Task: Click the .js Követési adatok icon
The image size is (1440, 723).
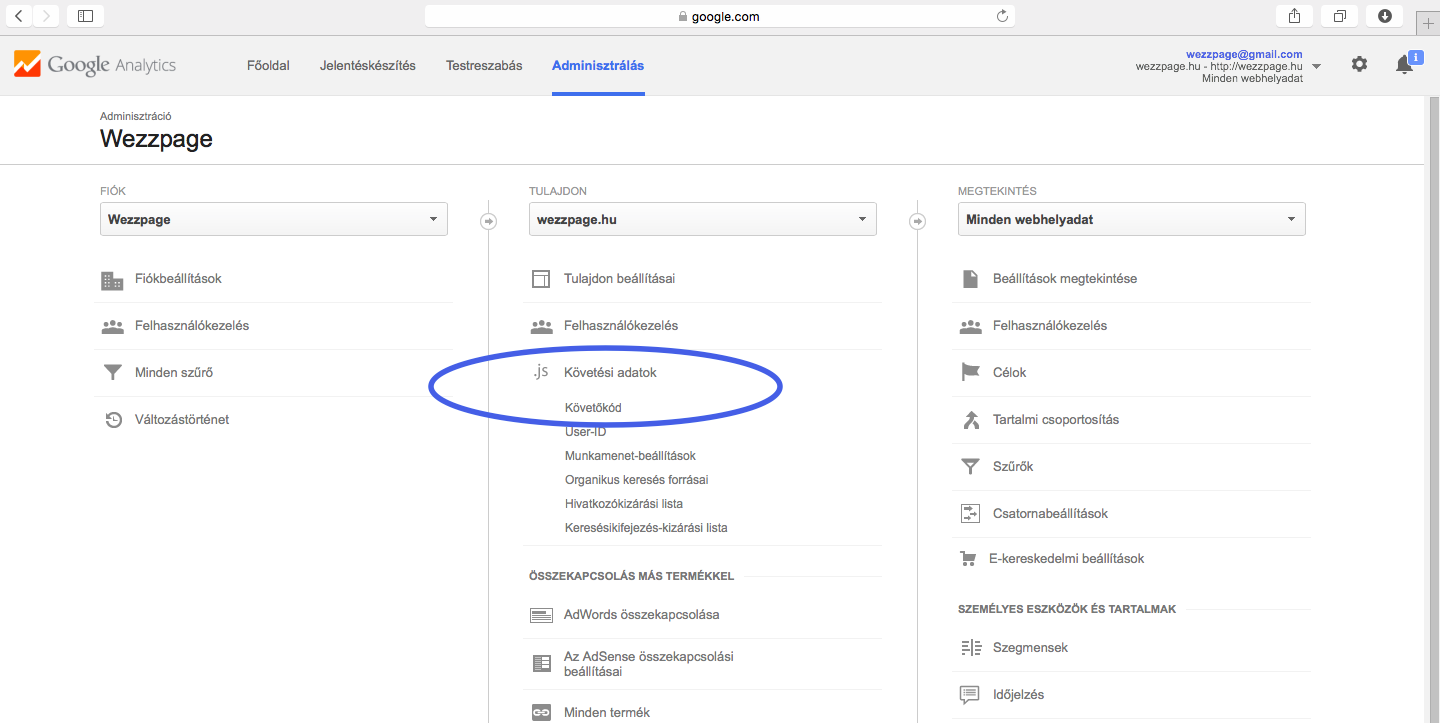Action: tap(541, 372)
